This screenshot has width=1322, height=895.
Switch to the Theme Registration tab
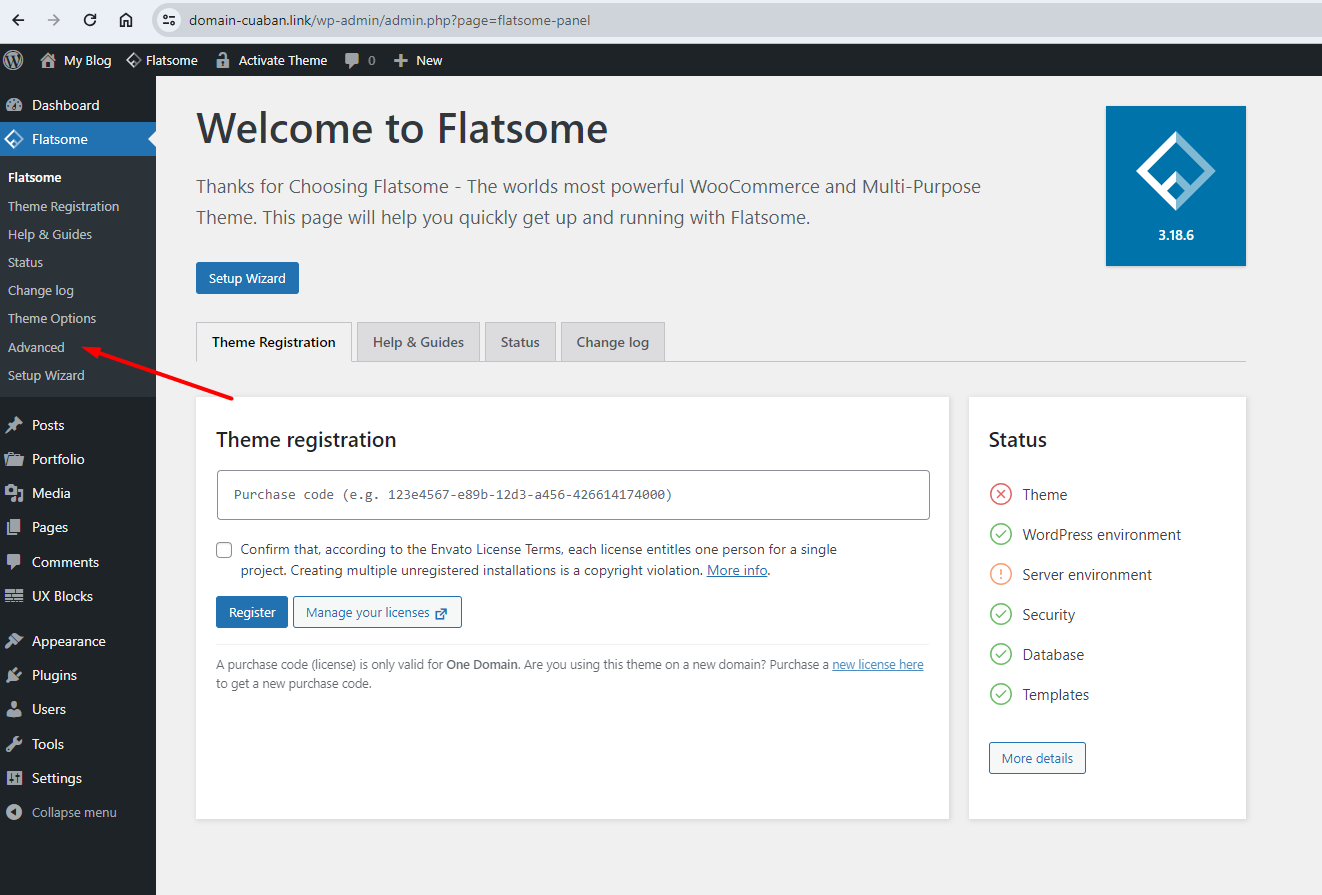[x=274, y=342]
